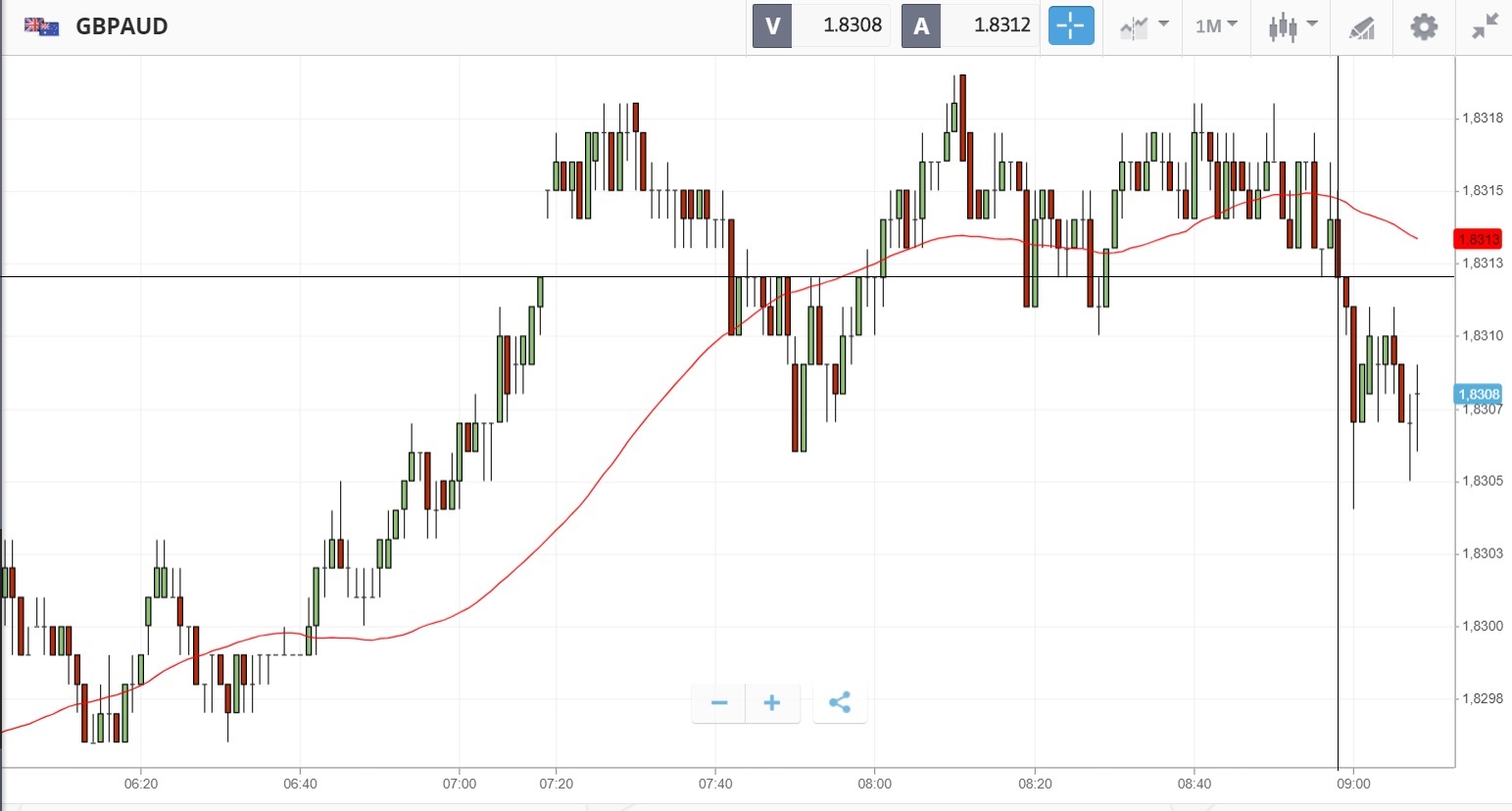The image size is (1512, 811).
Task: Click the red 1.8313 moving average price tag
Action: [x=1478, y=239]
